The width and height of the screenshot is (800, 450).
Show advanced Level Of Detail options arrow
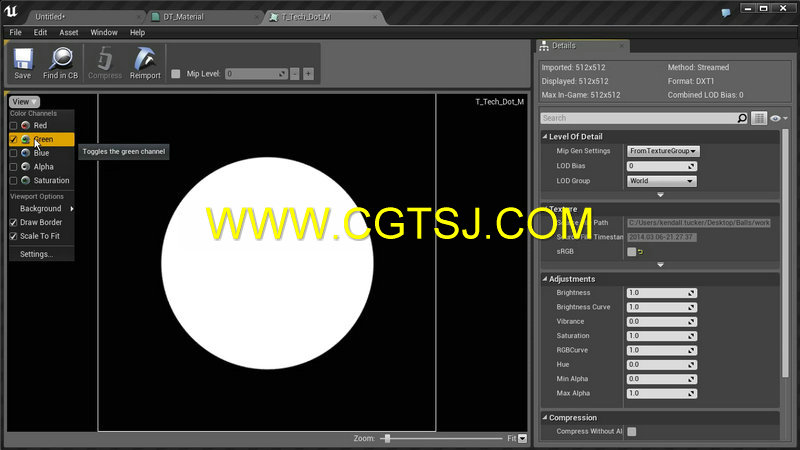click(x=660, y=195)
